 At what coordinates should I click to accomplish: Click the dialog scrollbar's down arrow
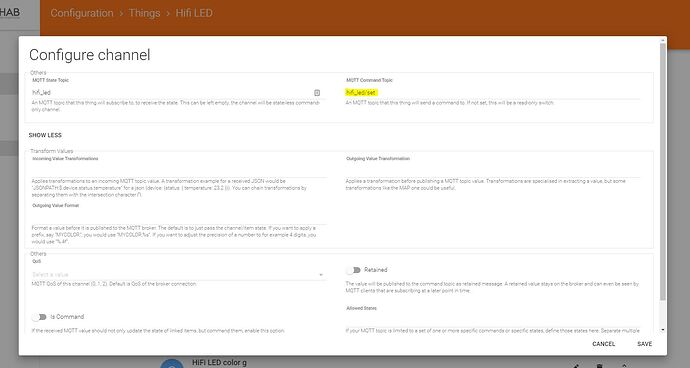pos(663,330)
